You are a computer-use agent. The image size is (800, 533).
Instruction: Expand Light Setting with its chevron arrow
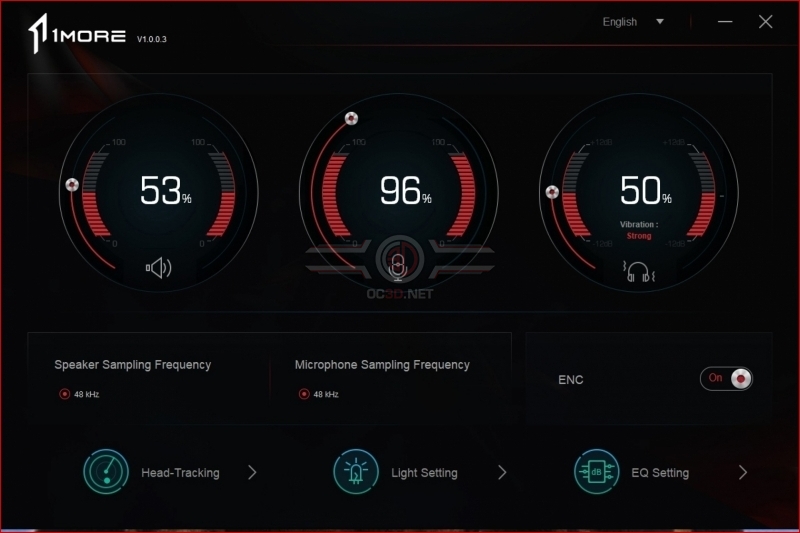tap(502, 472)
